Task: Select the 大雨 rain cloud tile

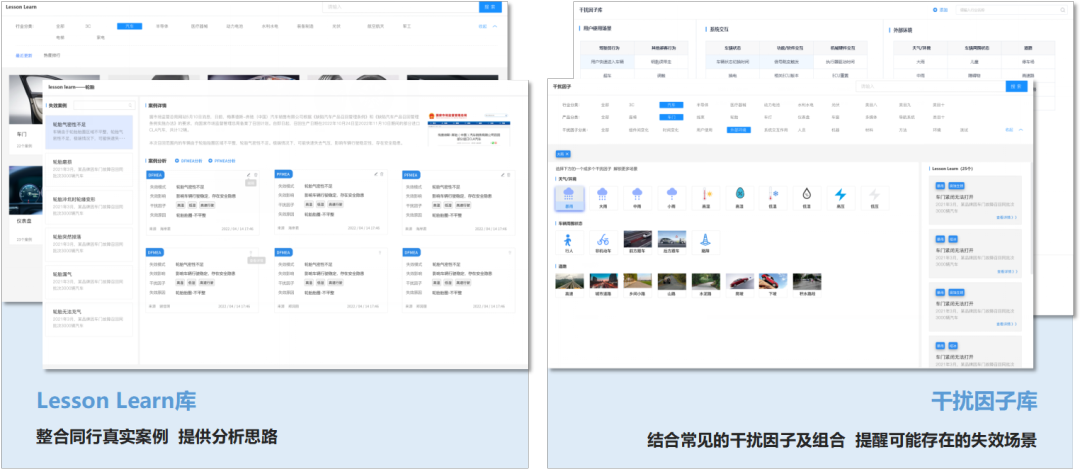Action: 603,198
